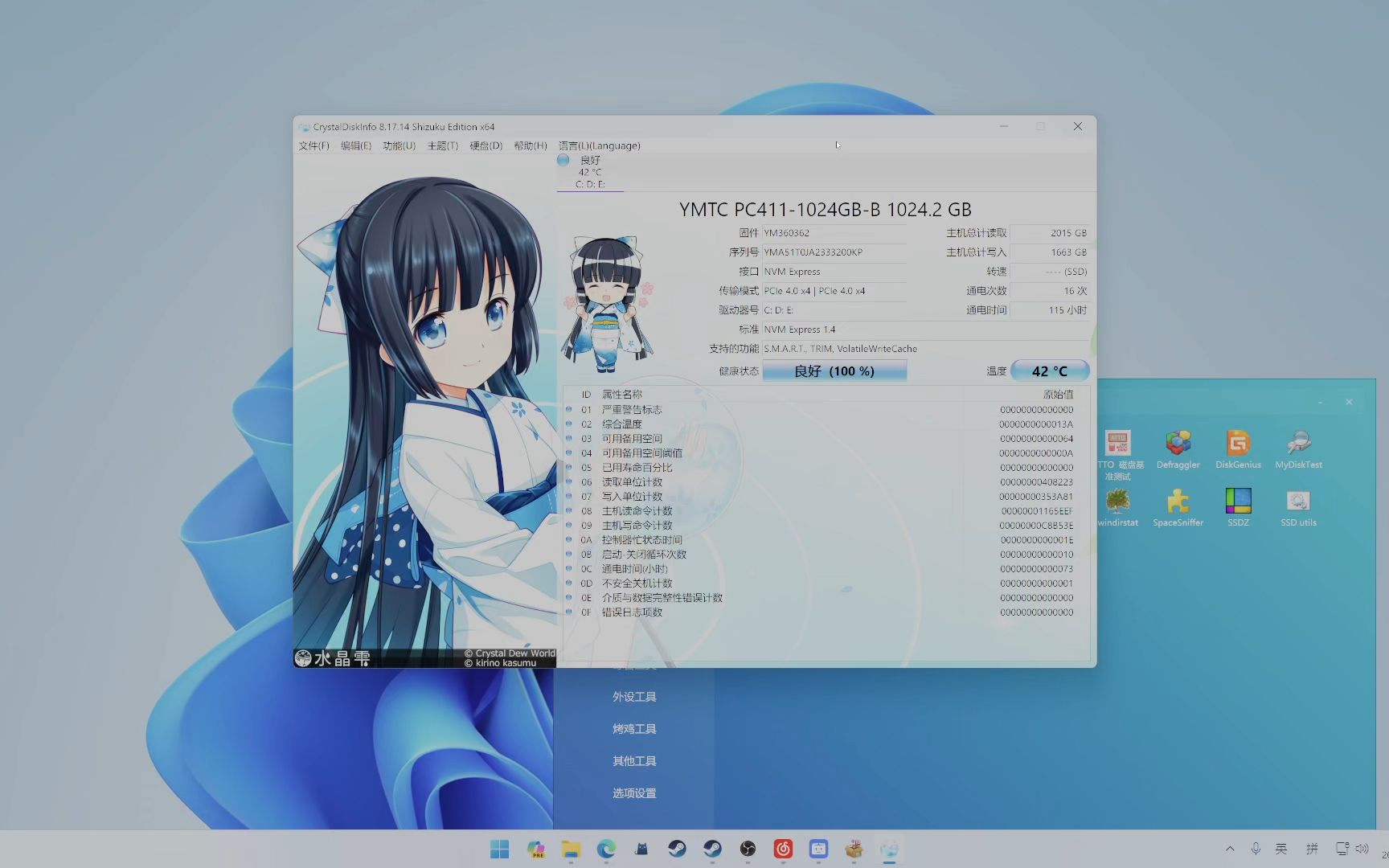Click power-on hours value 115 小时
The image size is (1389, 868).
pyautogui.click(x=1050, y=310)
